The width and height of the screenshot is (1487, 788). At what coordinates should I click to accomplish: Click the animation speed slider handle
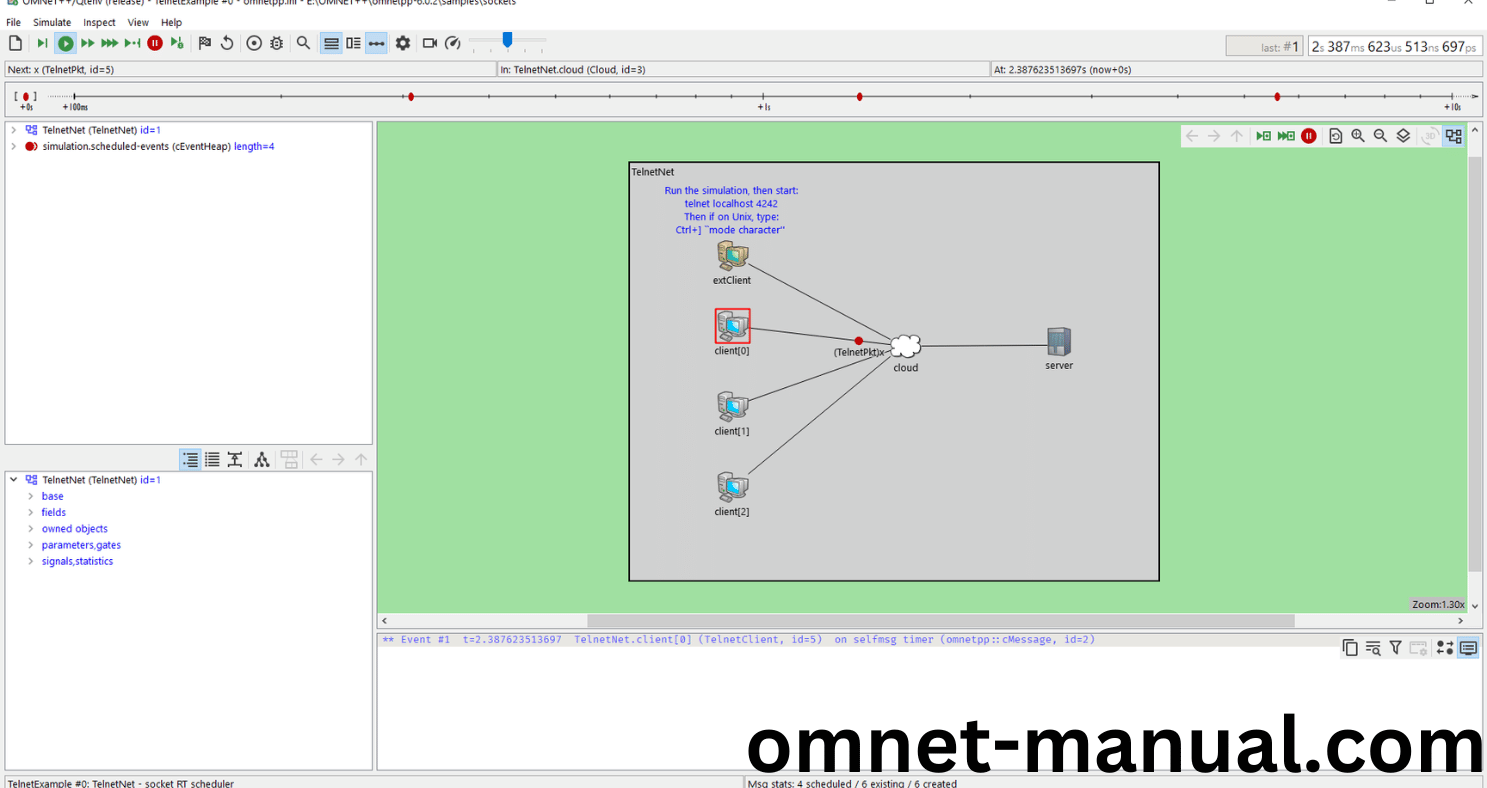507,40
